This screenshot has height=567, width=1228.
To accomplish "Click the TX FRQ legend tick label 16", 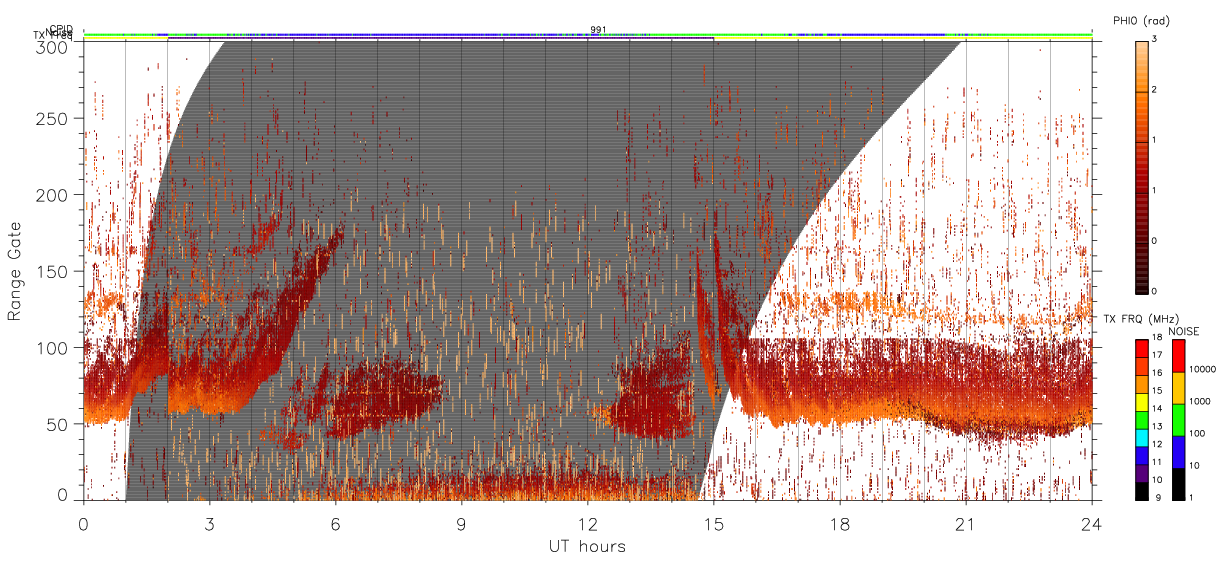I will (1157, 372).
